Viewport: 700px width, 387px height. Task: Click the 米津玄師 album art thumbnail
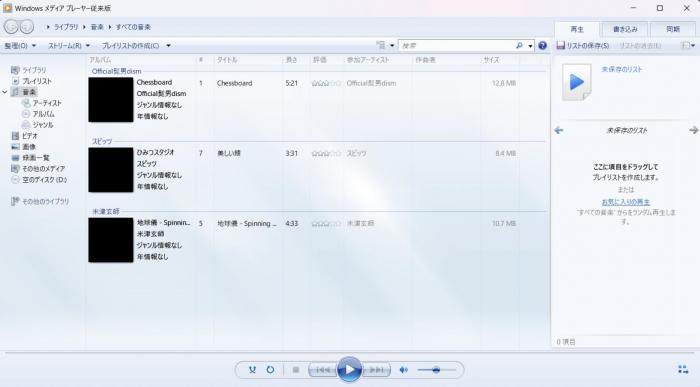click(111, 240)
